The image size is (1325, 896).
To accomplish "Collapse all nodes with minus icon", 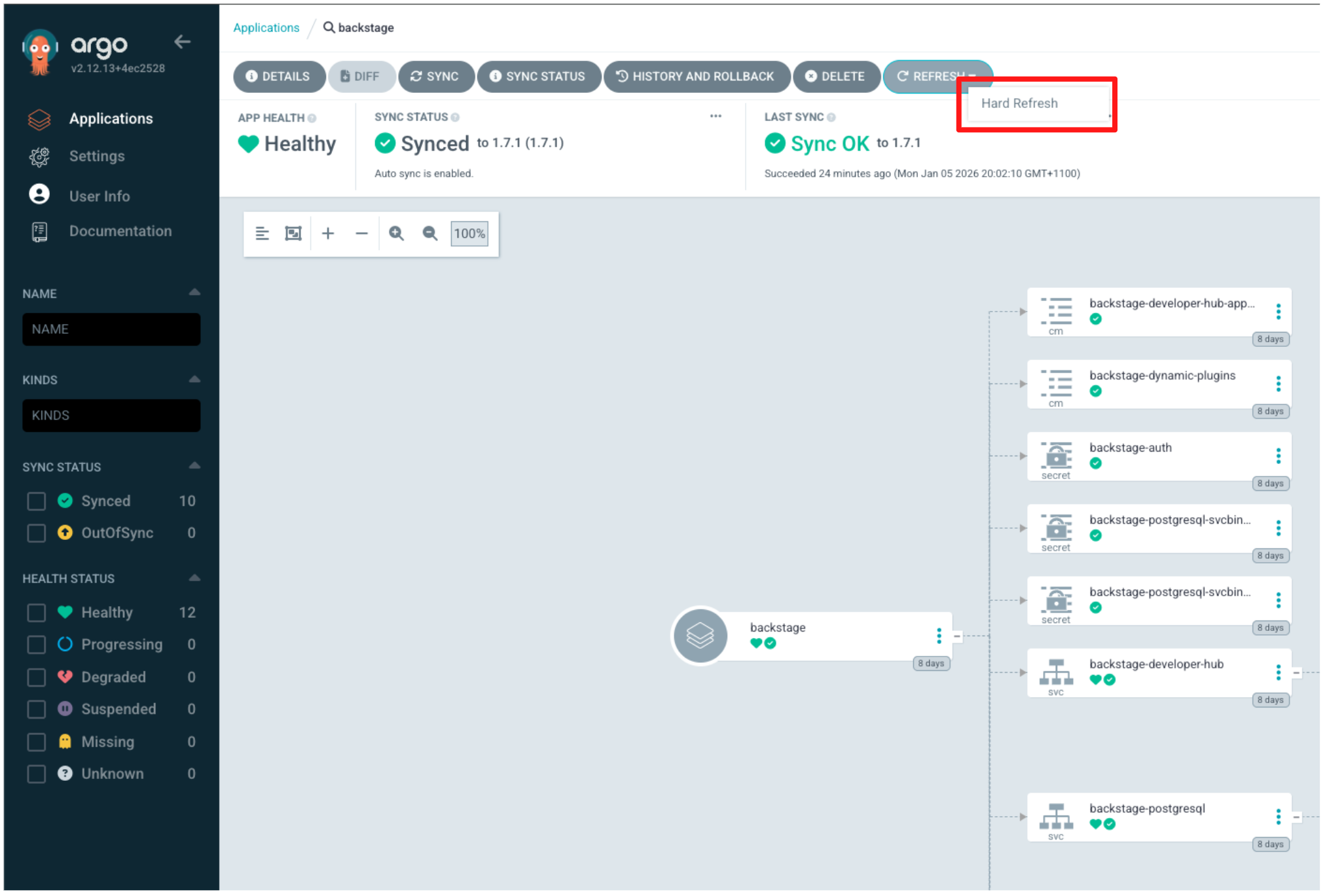I will [361, 234].
